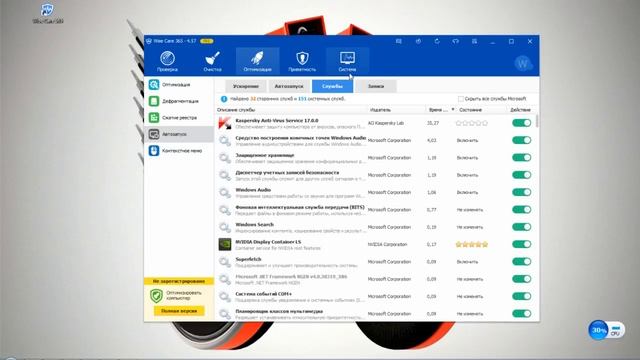Click the sort arrow beside Время column

coord(453,110)
